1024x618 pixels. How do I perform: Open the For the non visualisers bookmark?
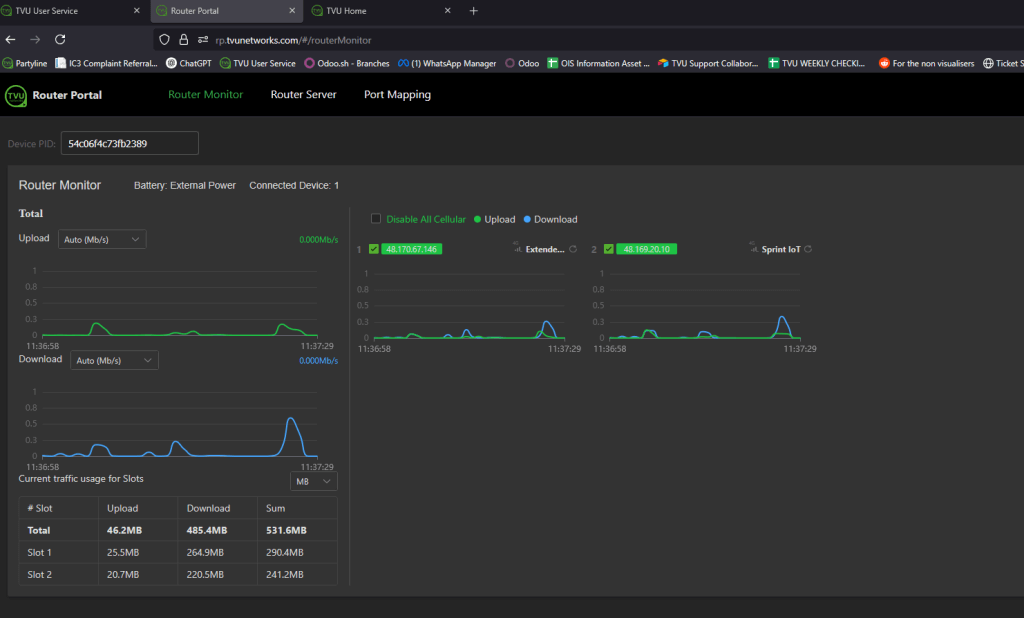[x=926, y=63]
